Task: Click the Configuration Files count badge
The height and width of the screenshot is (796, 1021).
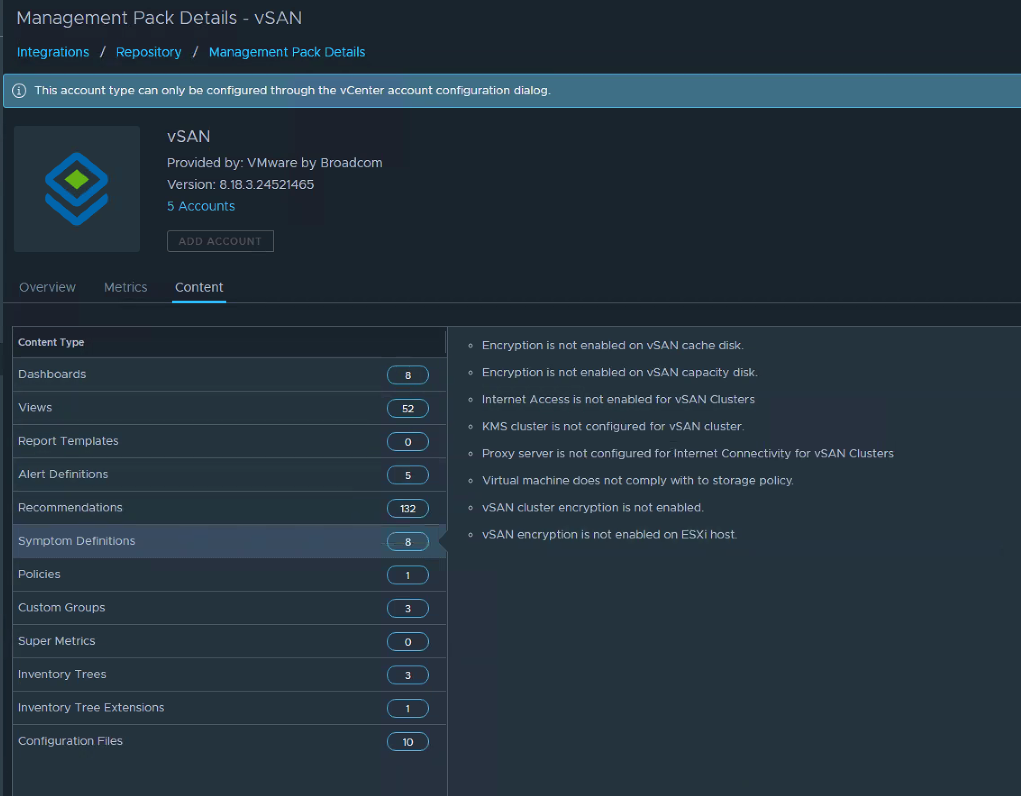Action: pos(407,742)
